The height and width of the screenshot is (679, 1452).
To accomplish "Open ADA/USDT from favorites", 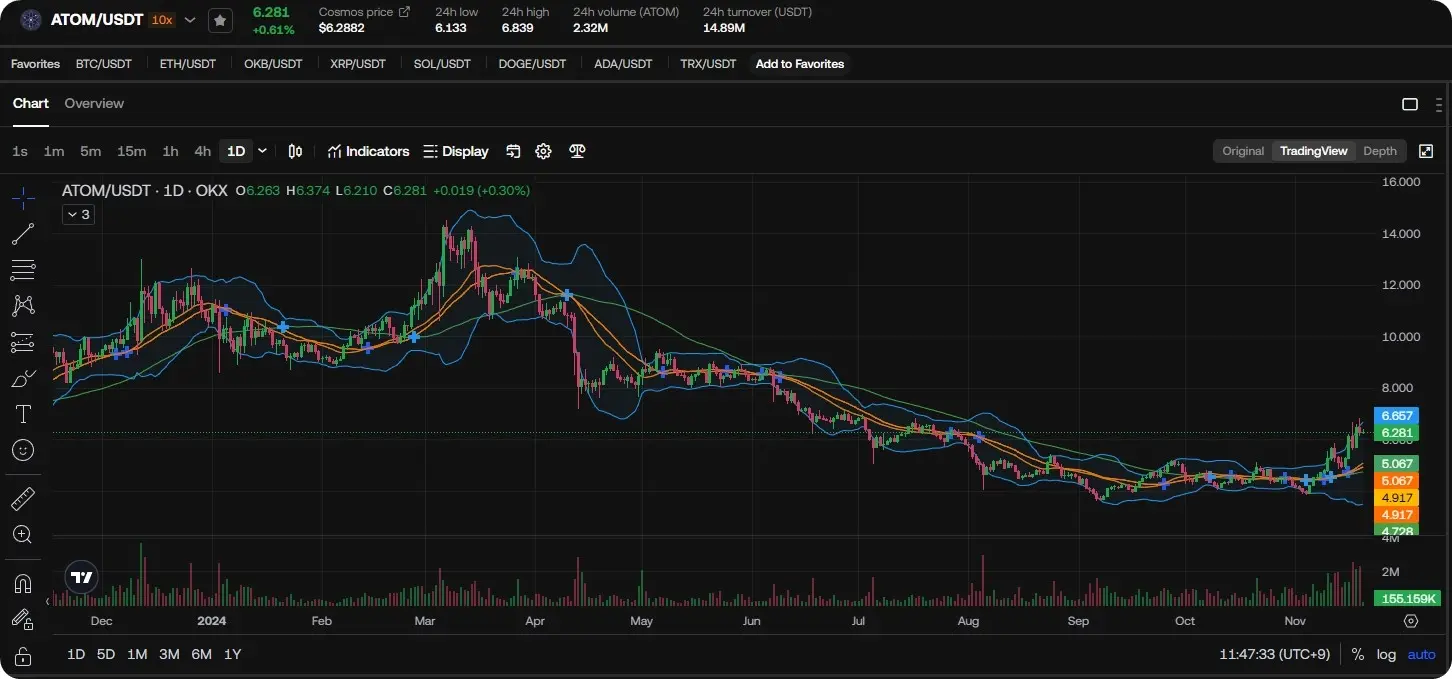I will point(623,64).
